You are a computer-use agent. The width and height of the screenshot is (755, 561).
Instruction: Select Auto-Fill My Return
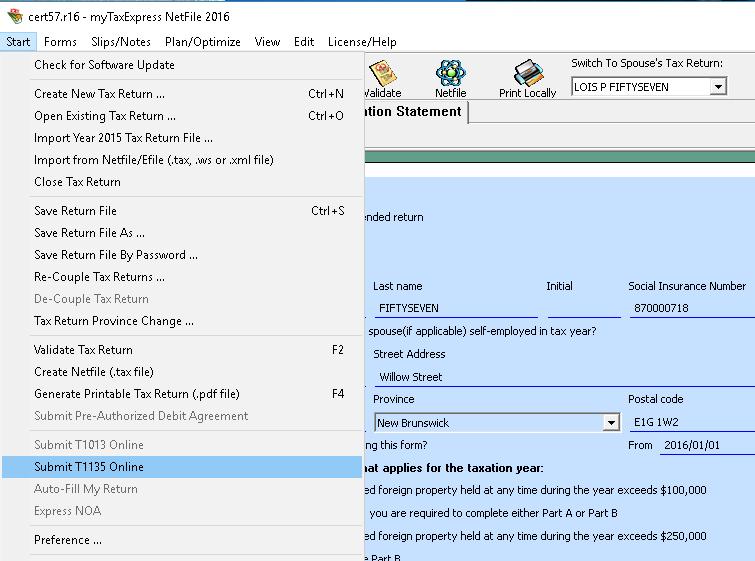coord(182,489)
